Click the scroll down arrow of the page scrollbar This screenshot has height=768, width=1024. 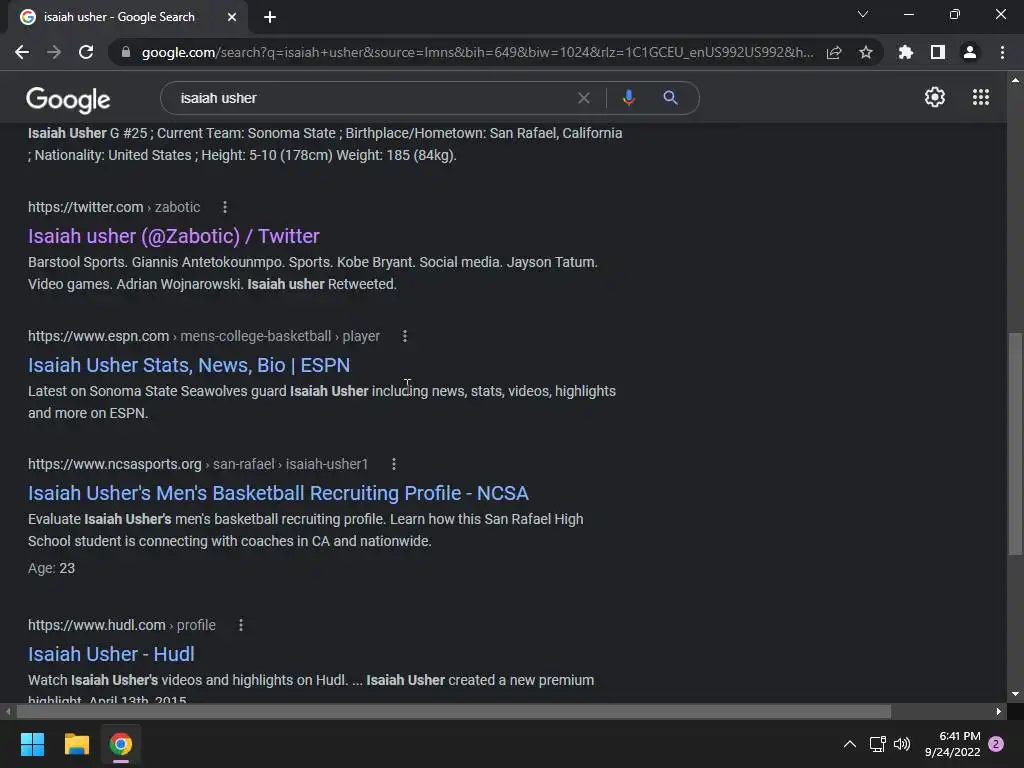point(1015,694)
